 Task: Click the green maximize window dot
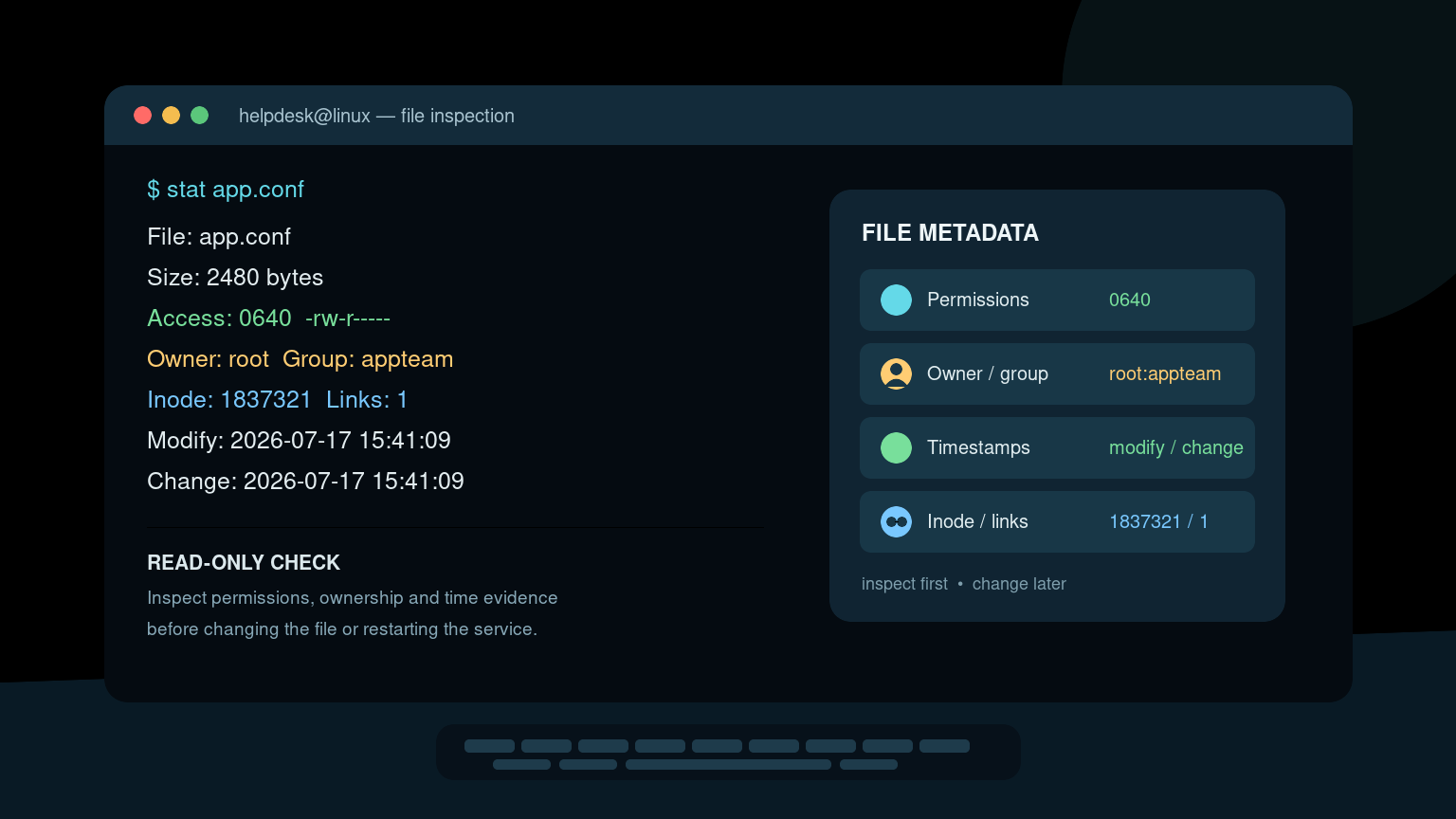(200, 116)
